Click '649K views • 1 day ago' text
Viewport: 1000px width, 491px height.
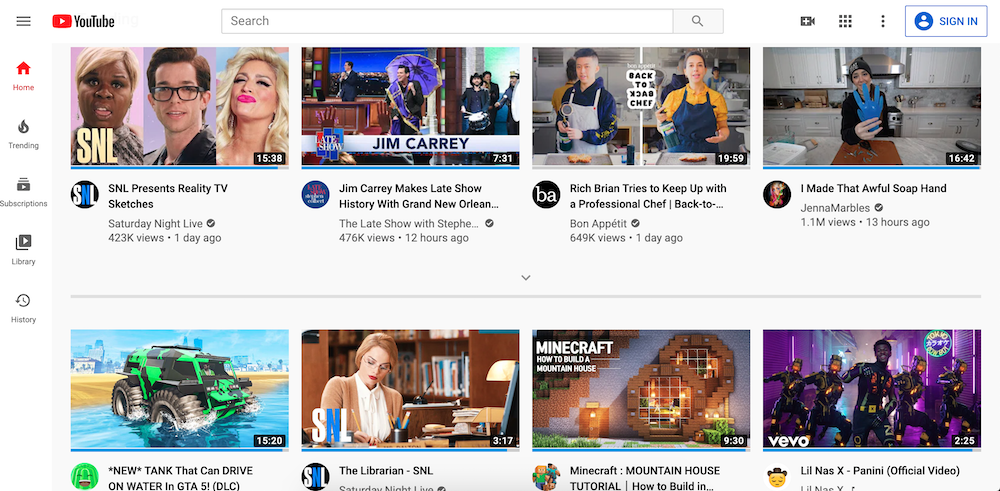coord(626,238)
